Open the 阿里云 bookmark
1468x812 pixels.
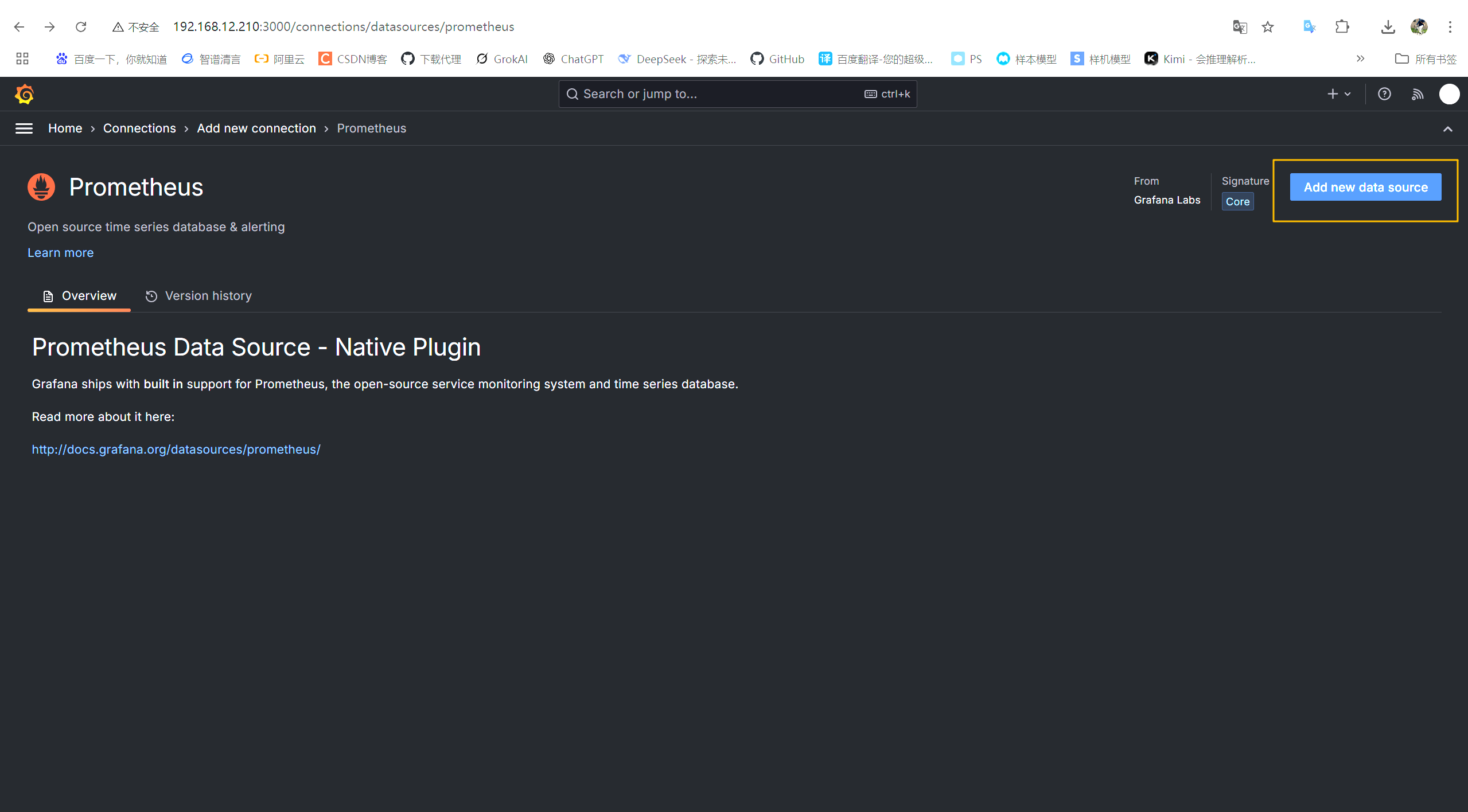coord(279,59)
